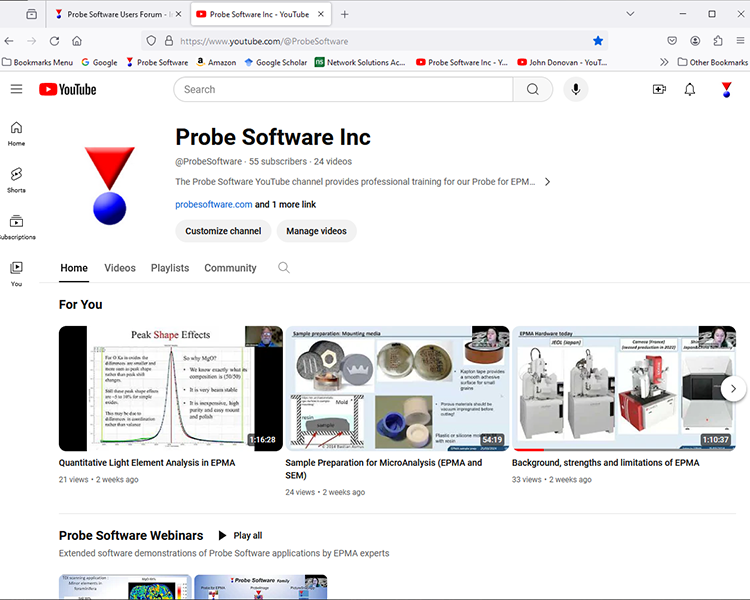Viewport: 750px width, 600px height.
Task: Open Background, strengths and limitations title
Action: tap(606, 463)
